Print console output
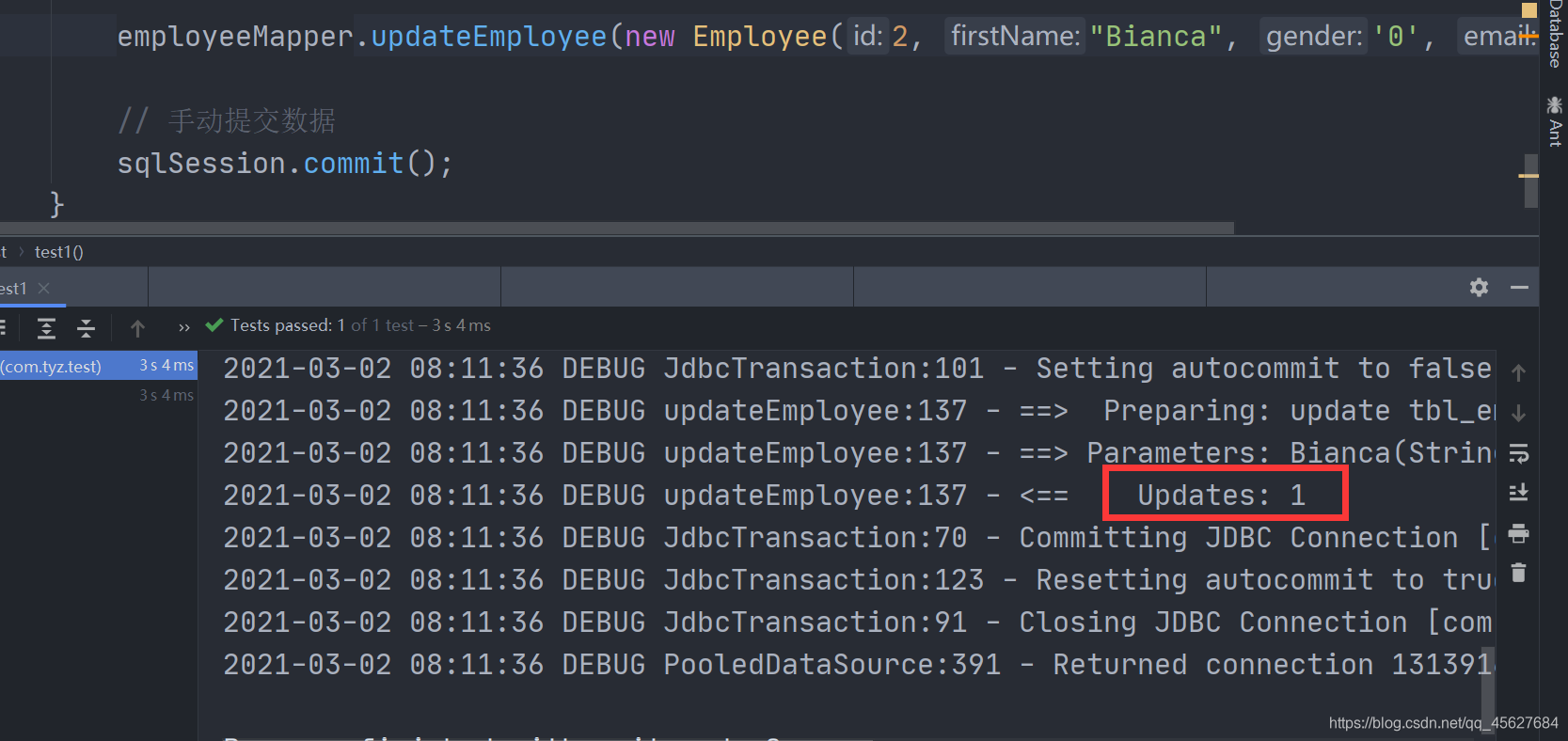Screen dimensions: 1568x741 click(1518, 533)
